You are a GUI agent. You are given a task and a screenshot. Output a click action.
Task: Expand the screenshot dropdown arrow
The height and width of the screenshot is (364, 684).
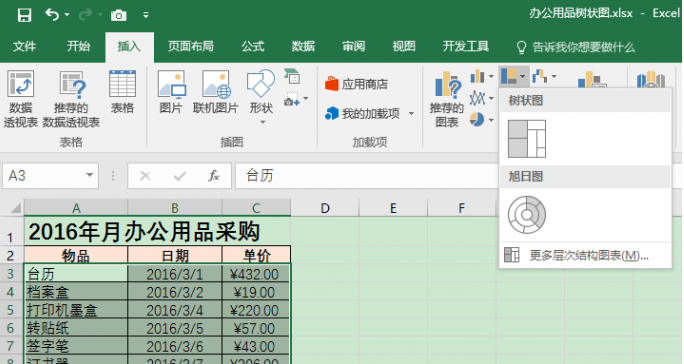(x=306, y=99)
